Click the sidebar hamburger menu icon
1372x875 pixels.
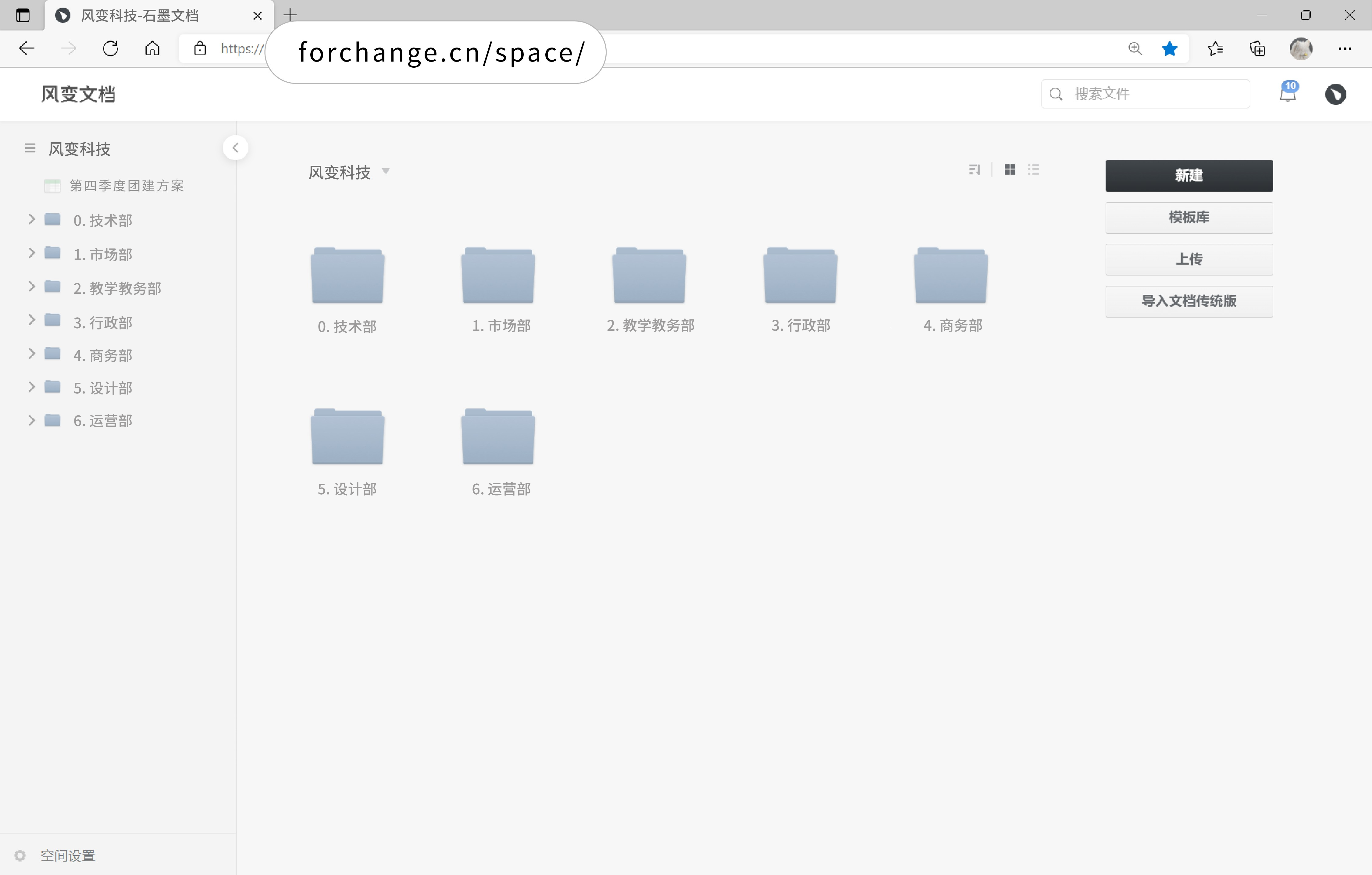pyautogui.click(x=30, y=148)
